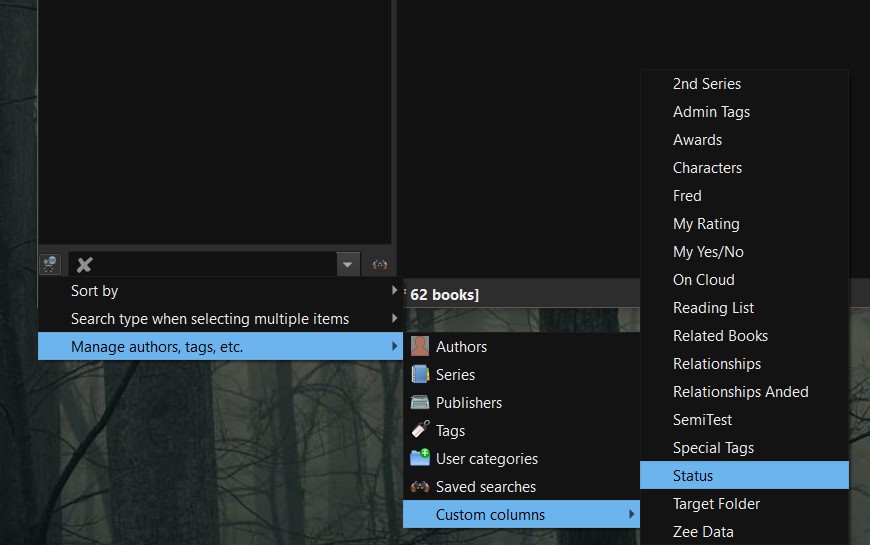Click the Tags label icon
The image size is (870, 545).
(x=420, y=431)
